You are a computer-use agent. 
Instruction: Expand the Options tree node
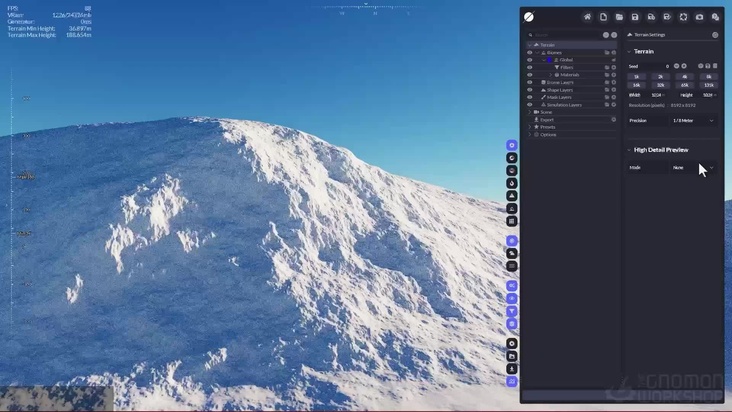click(x=530, y=135)
